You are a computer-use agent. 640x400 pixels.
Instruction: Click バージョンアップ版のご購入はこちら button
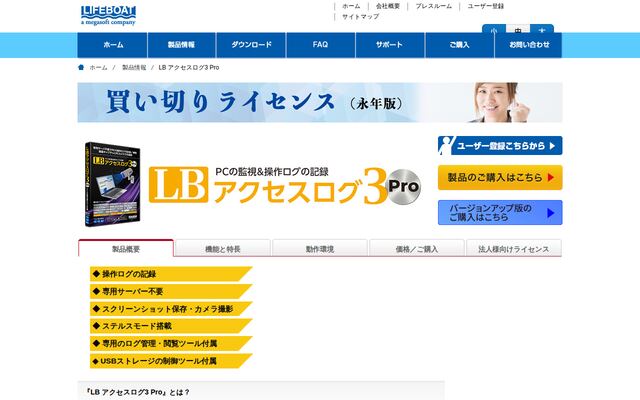point(500,213)
